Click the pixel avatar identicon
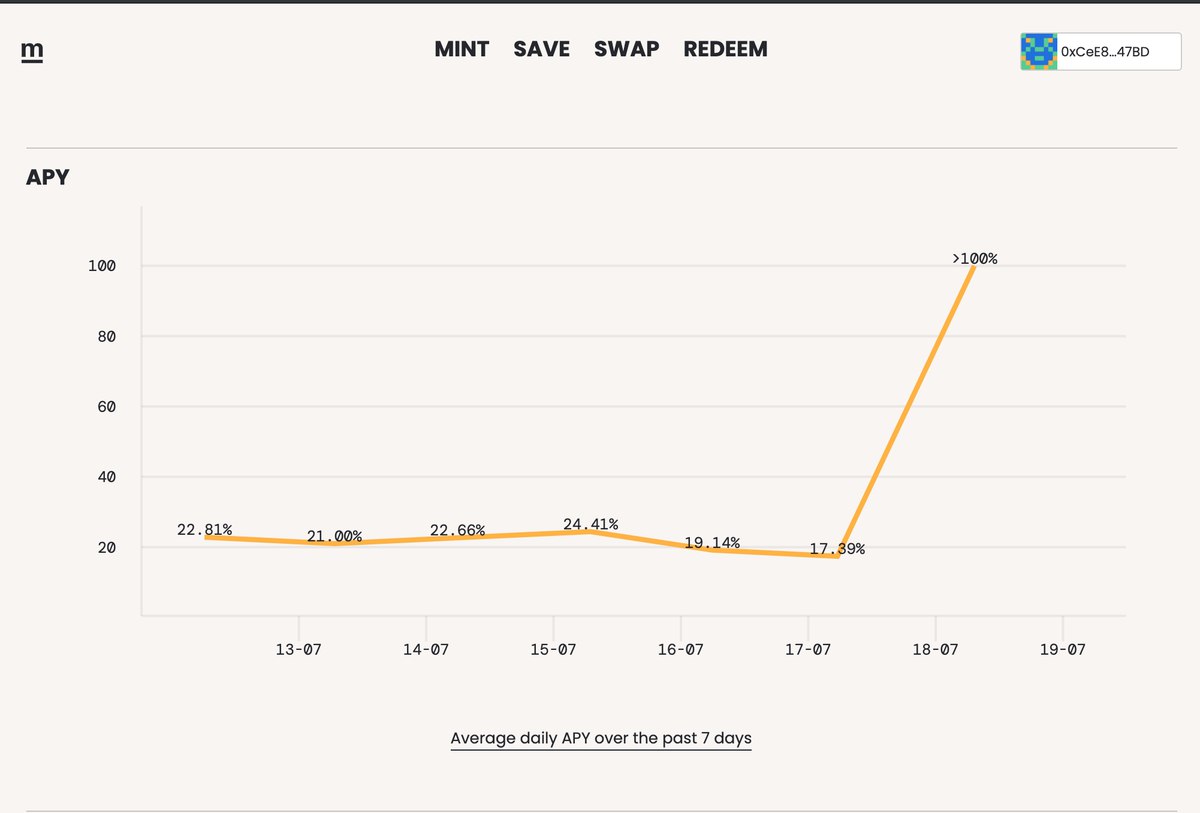The width and height of the screenshot is (1200, 813). click(1039, 51)
